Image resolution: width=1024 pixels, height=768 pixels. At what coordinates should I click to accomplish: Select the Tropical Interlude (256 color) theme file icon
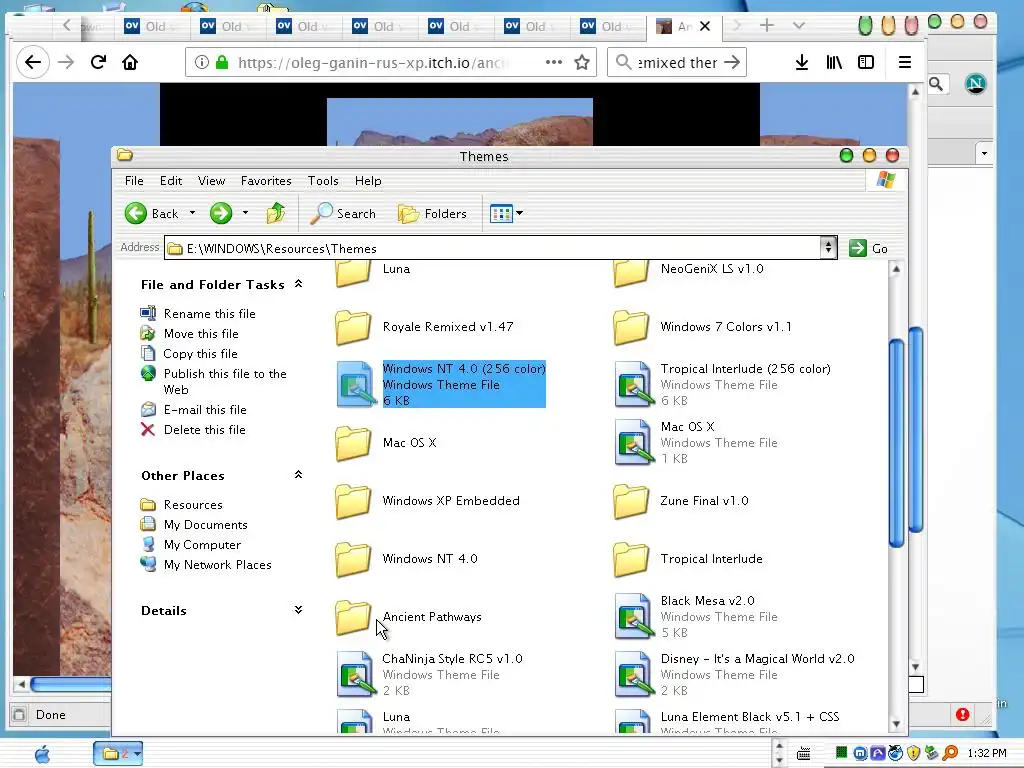(x=633, y=385)
